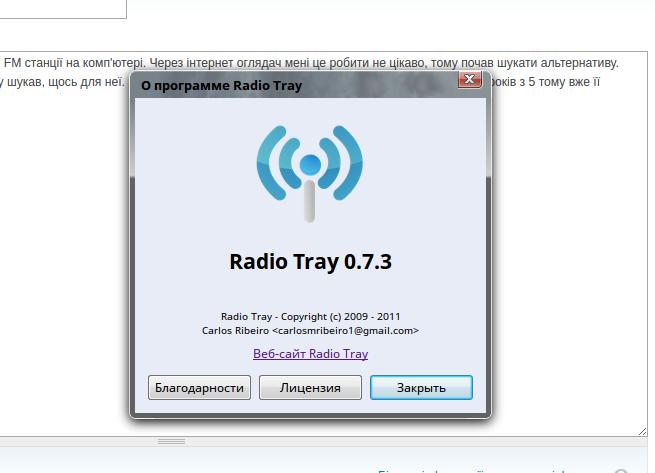Screen dimensions: 655x473
Task: Click the Carlos Ribeiro email text
Action: 310,331
